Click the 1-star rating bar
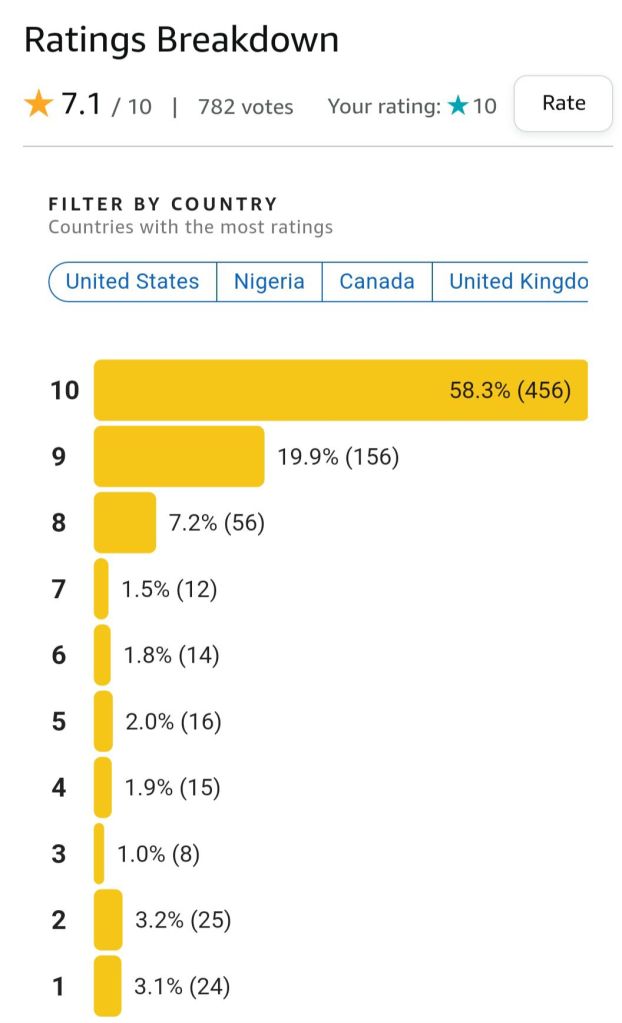The width and height of the screenshot is (622, 1023). tap(107, 986)
